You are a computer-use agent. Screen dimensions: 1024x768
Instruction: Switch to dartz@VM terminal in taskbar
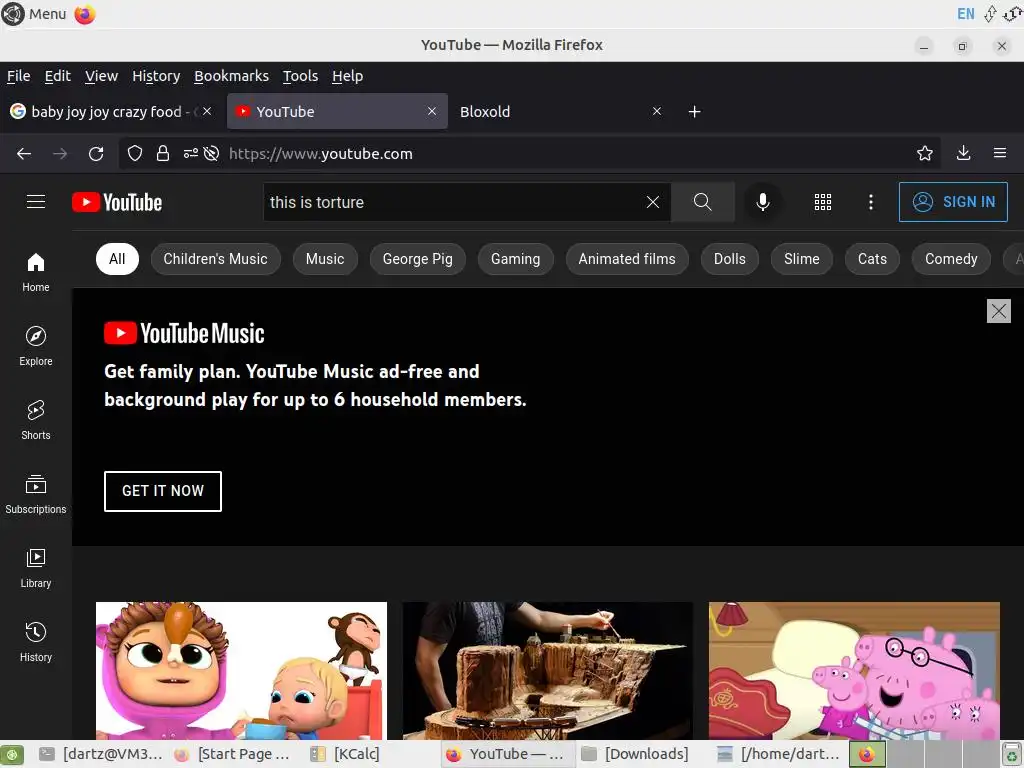(101, 754)
